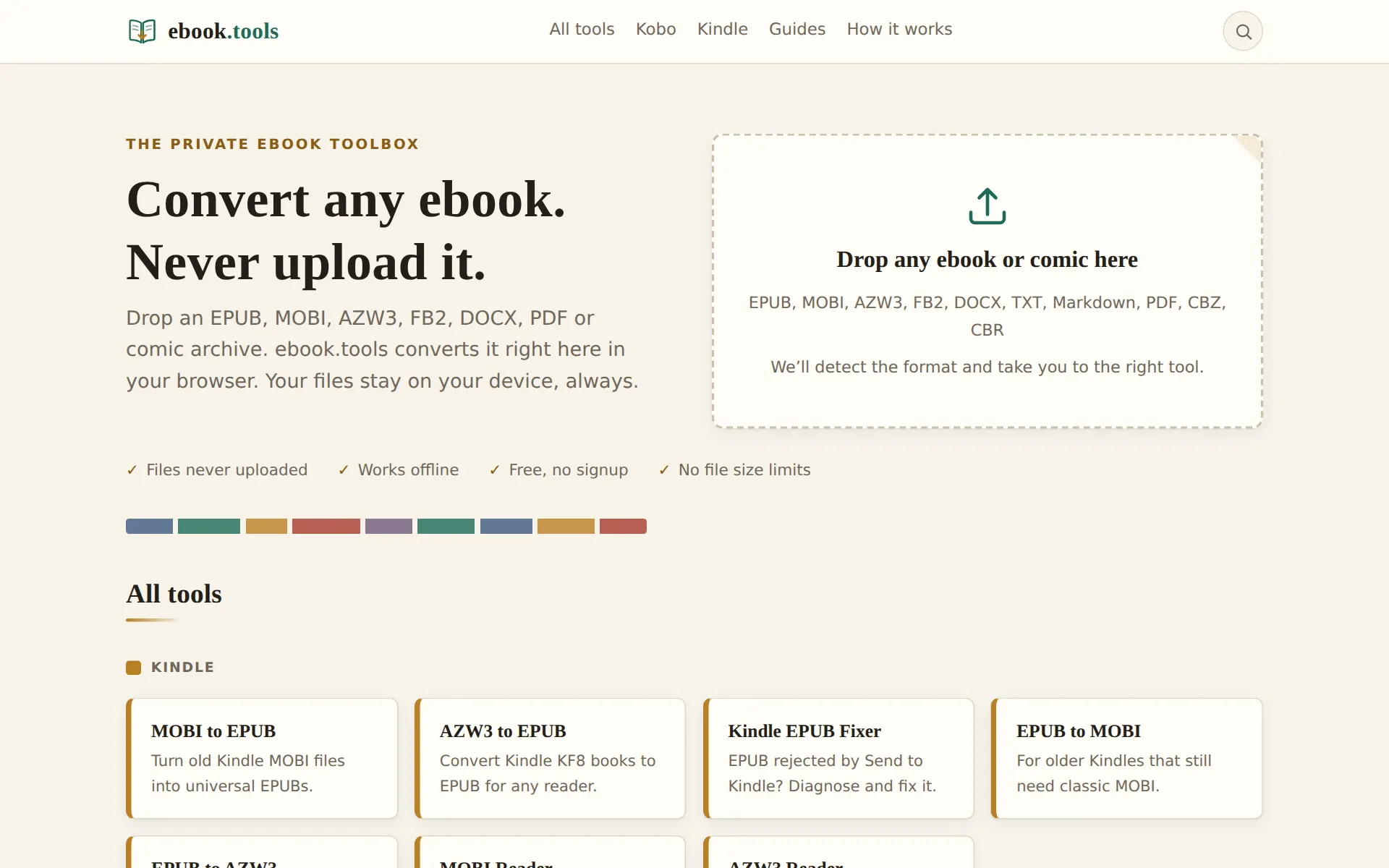Click 'Works offline' text
Image resolution: width=1389 pixels, height=868 pixels.
click(408, 469)
